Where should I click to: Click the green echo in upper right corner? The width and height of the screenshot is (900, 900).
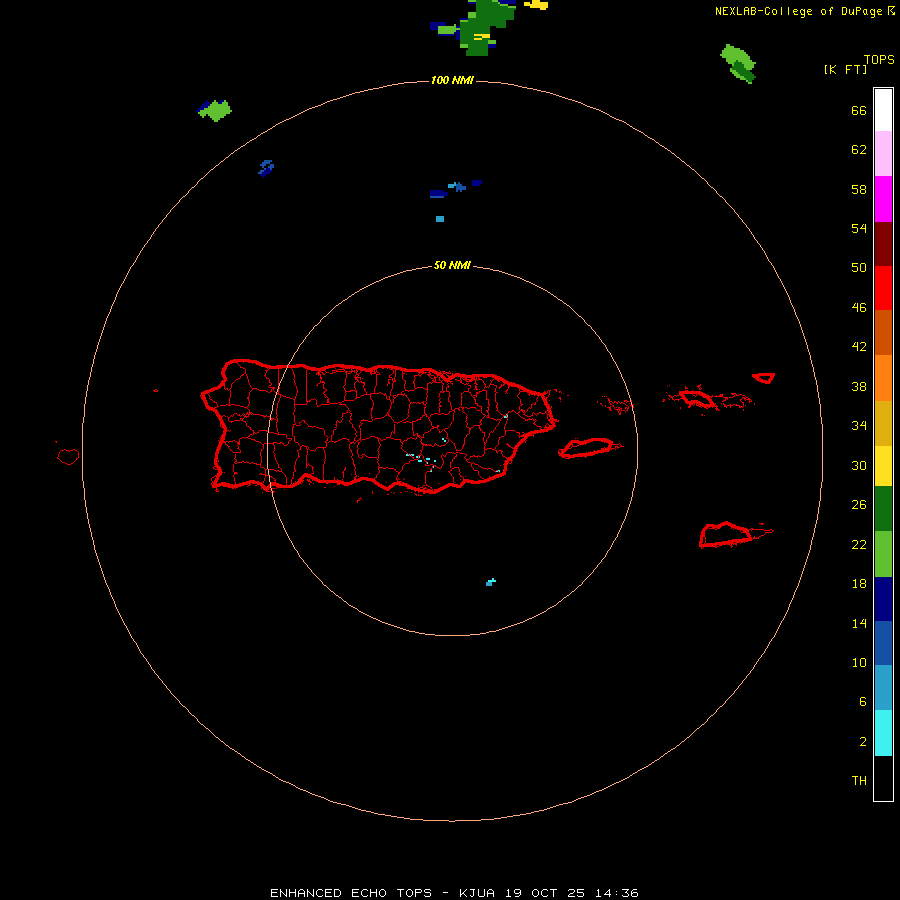point(738,63)
